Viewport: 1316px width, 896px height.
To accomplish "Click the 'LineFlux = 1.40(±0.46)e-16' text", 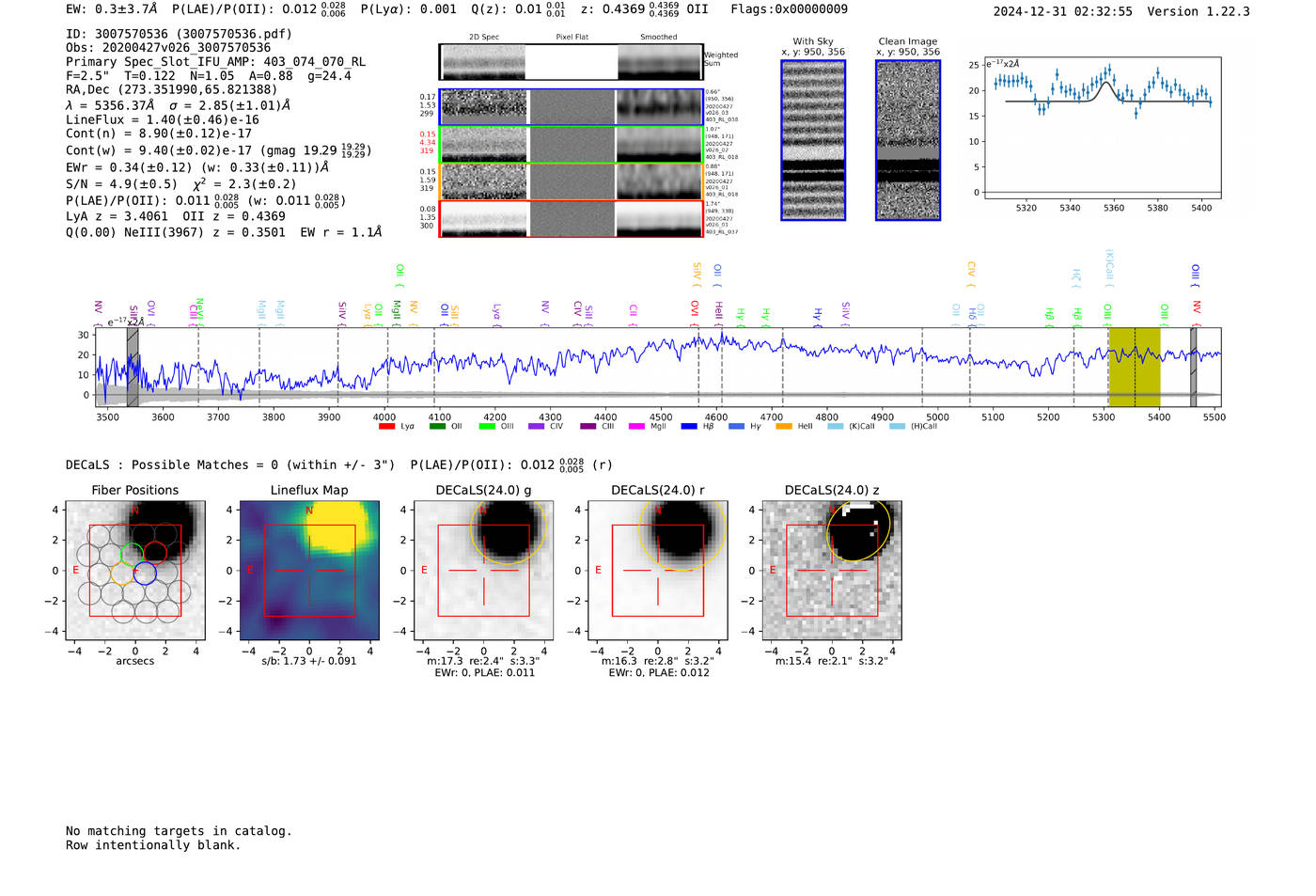I will coord(163,120).
